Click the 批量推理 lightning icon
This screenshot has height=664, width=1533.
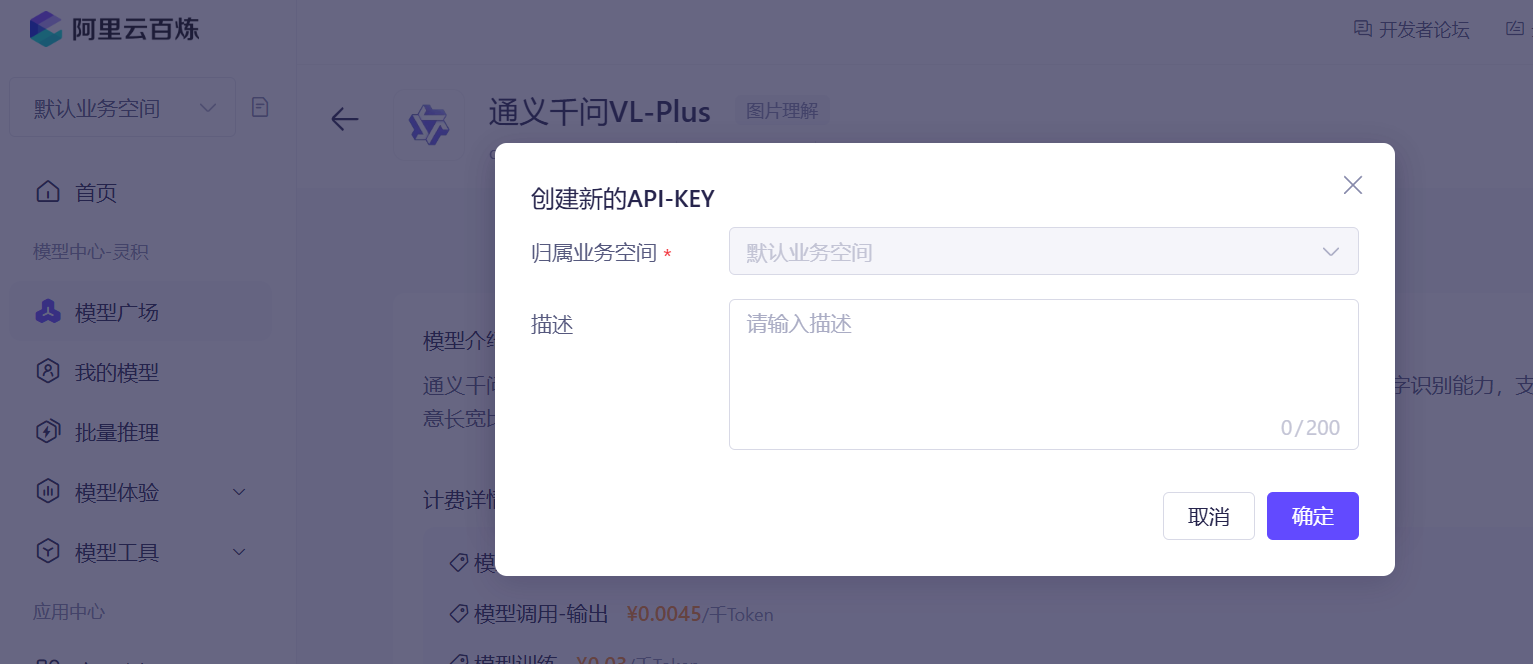47,432
